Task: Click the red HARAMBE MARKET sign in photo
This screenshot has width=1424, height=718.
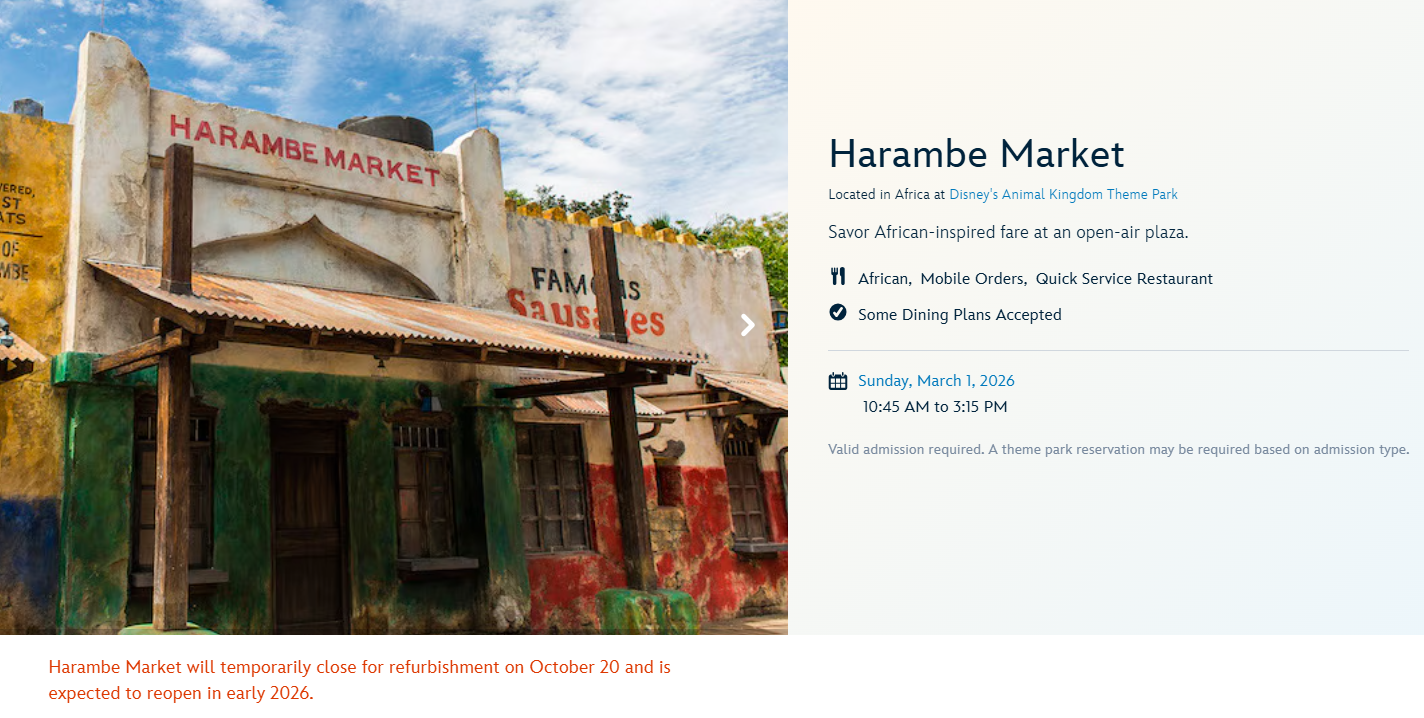Action: point(304,151)
